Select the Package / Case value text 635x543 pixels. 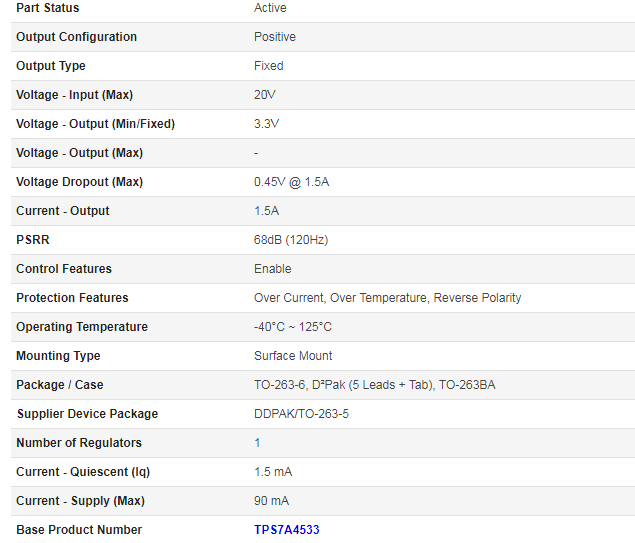click(x=374, y=385)
